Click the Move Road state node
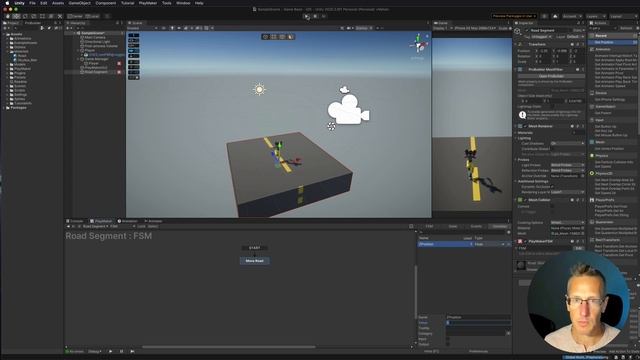640x360 pixels. coord(254,260)
